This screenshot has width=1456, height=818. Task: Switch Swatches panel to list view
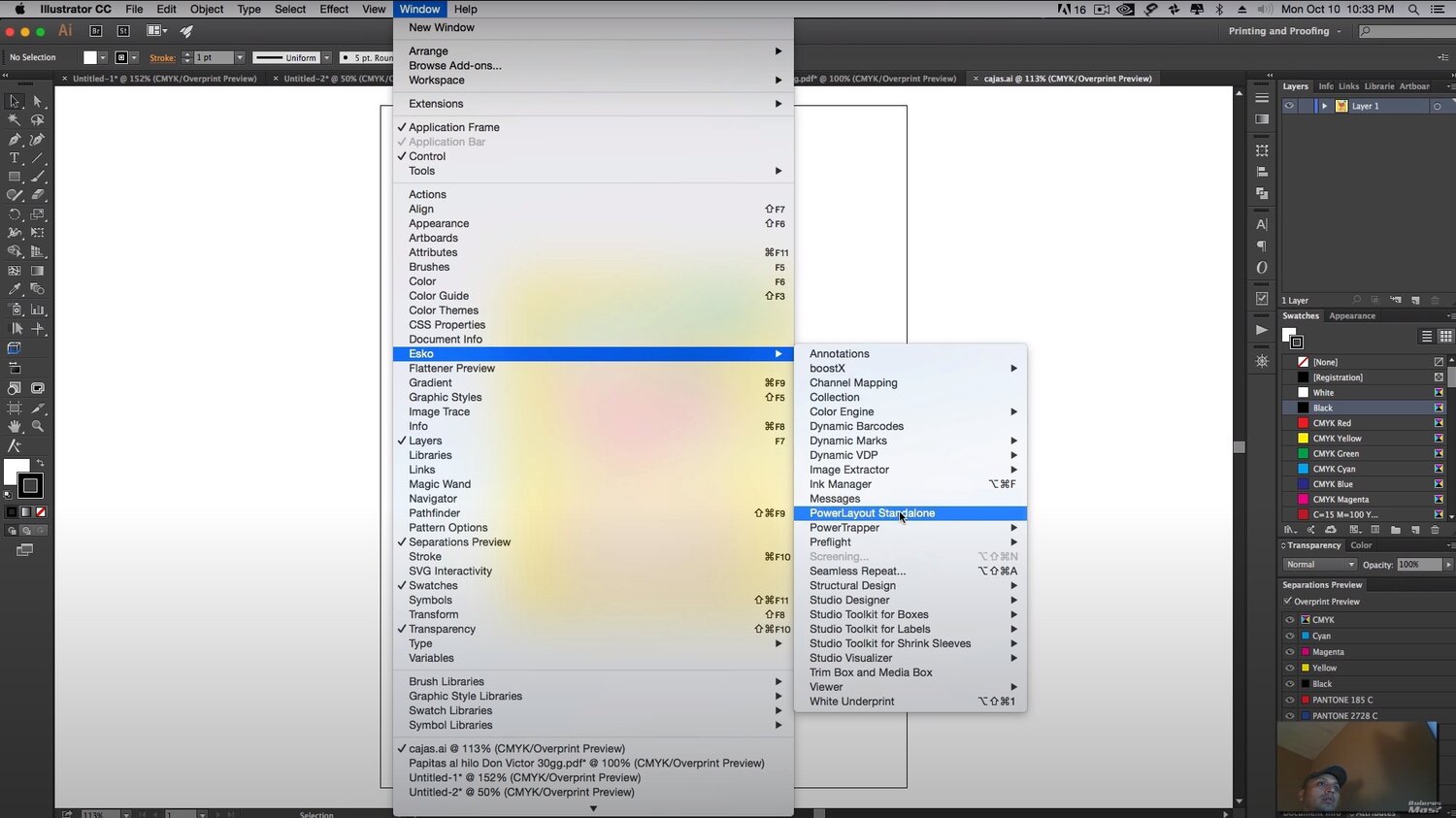pyautogui.click(x=1427, y=337)
